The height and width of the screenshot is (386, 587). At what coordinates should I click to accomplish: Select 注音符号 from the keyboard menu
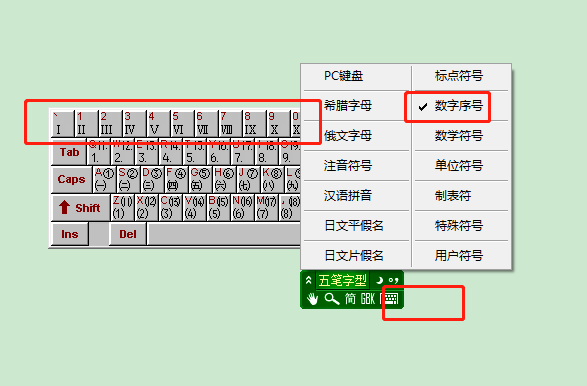356,165
